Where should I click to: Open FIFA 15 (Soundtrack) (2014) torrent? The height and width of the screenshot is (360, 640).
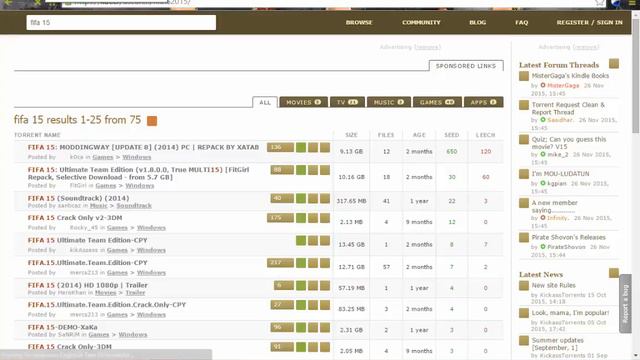[78, 198]
